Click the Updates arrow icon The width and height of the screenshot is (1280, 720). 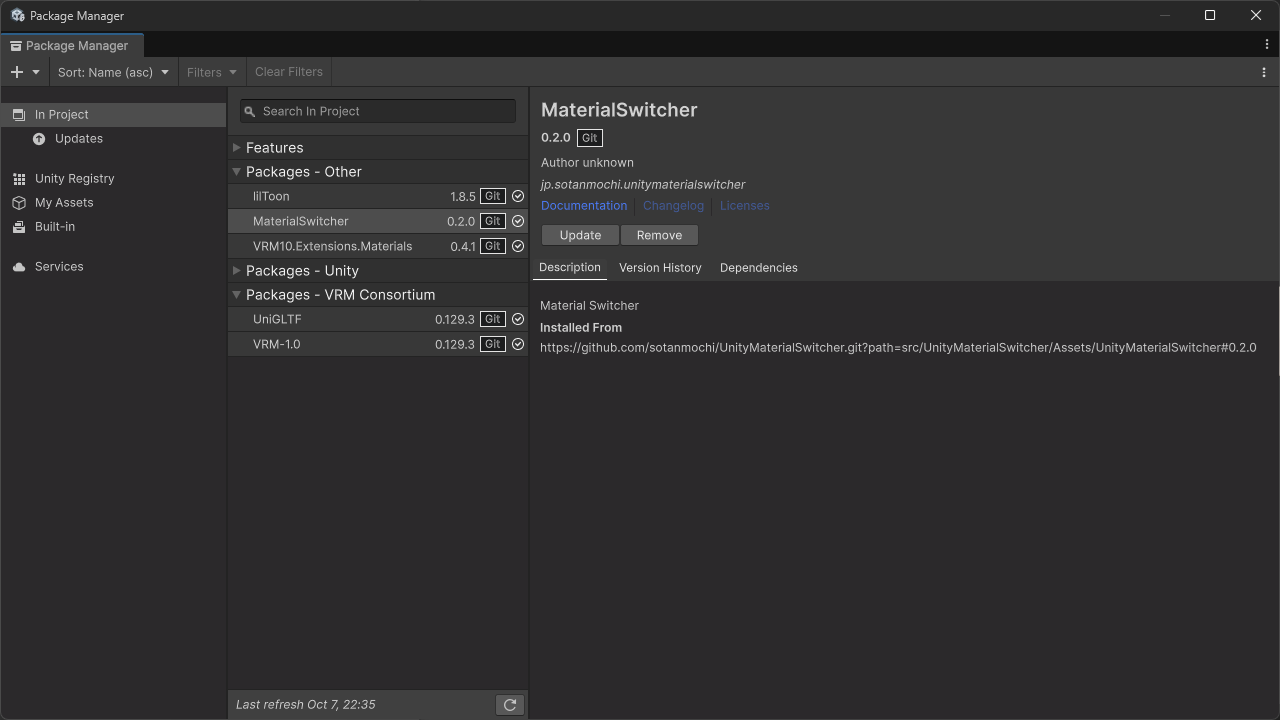tap(39, 139)
